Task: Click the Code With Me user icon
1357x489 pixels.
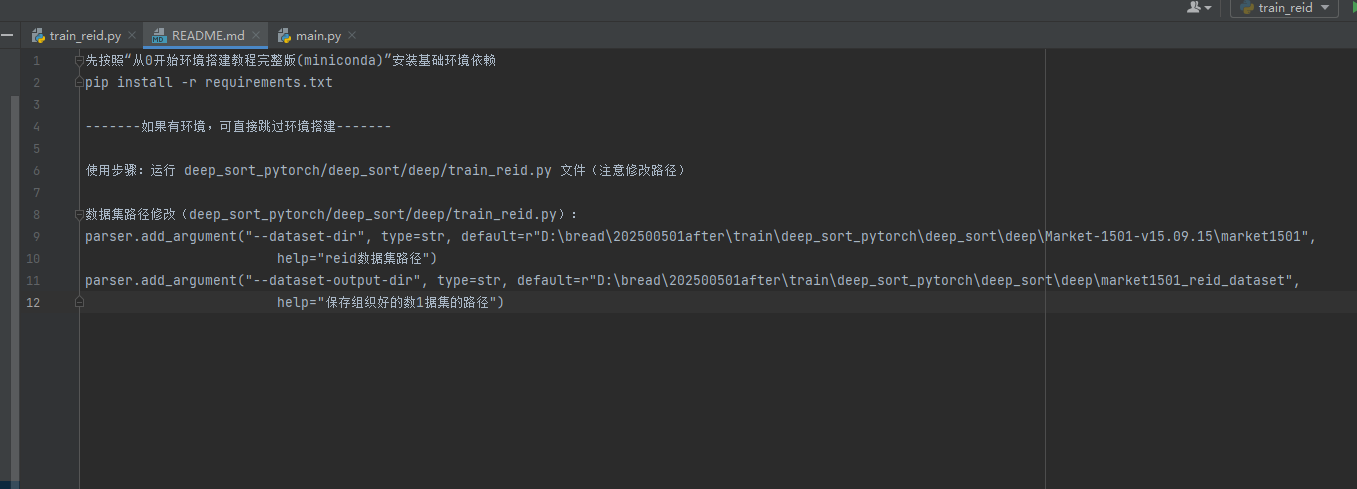Action: click(1194, 7)
